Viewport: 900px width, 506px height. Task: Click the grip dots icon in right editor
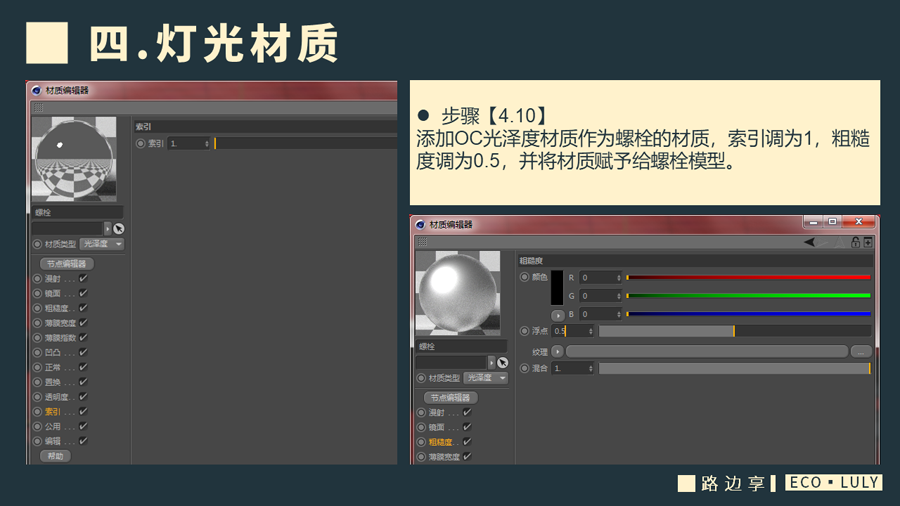[x=422, y=242]
